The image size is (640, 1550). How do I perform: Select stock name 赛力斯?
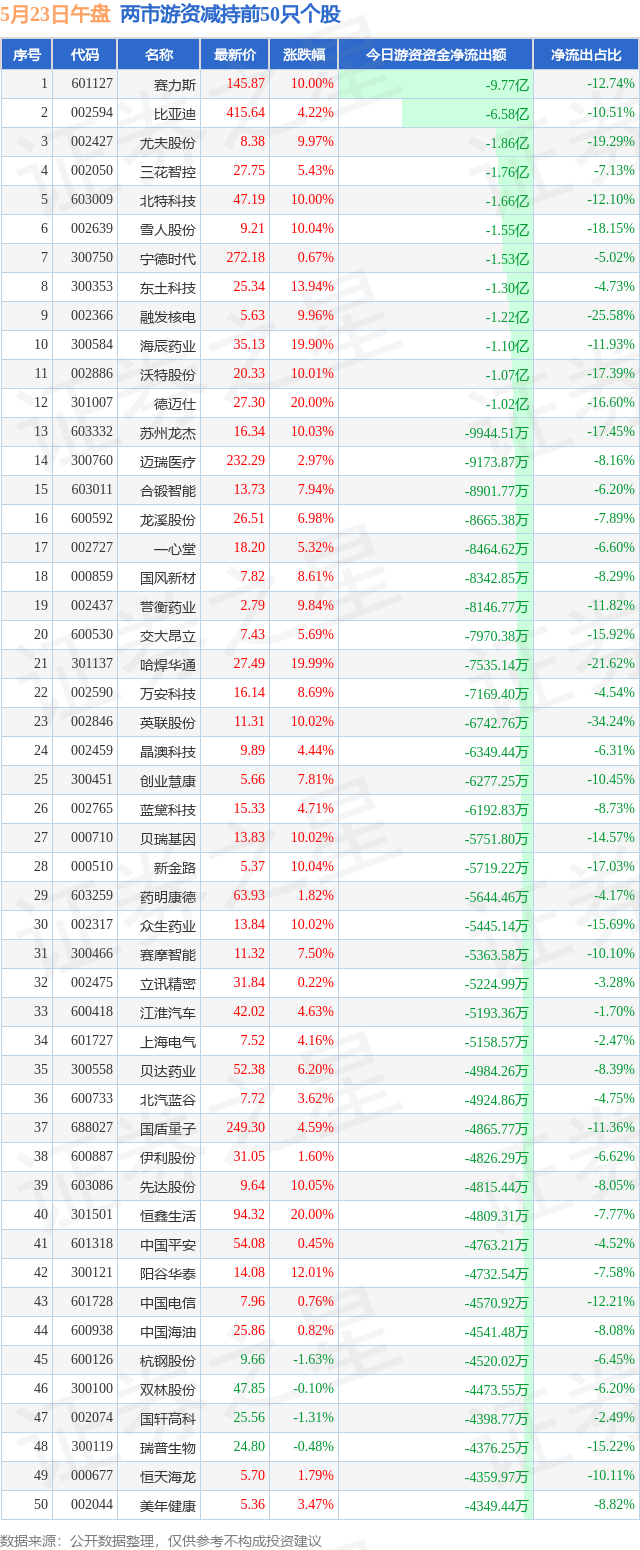pos(175,84)
